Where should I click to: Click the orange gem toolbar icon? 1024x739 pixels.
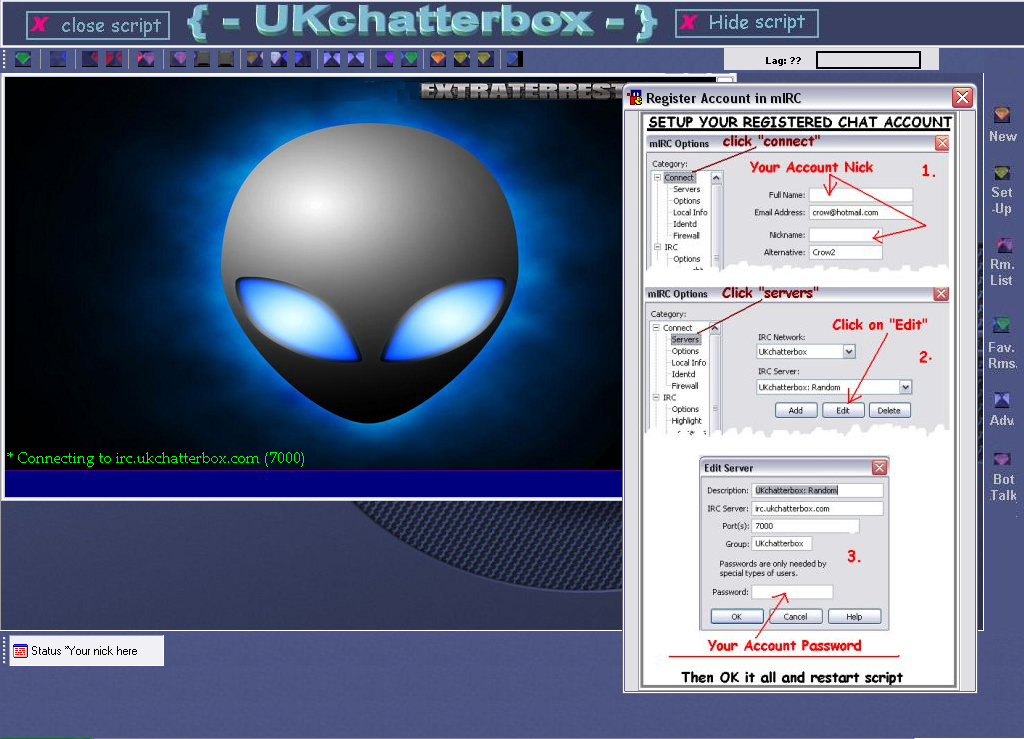click(x=438, y=59)
